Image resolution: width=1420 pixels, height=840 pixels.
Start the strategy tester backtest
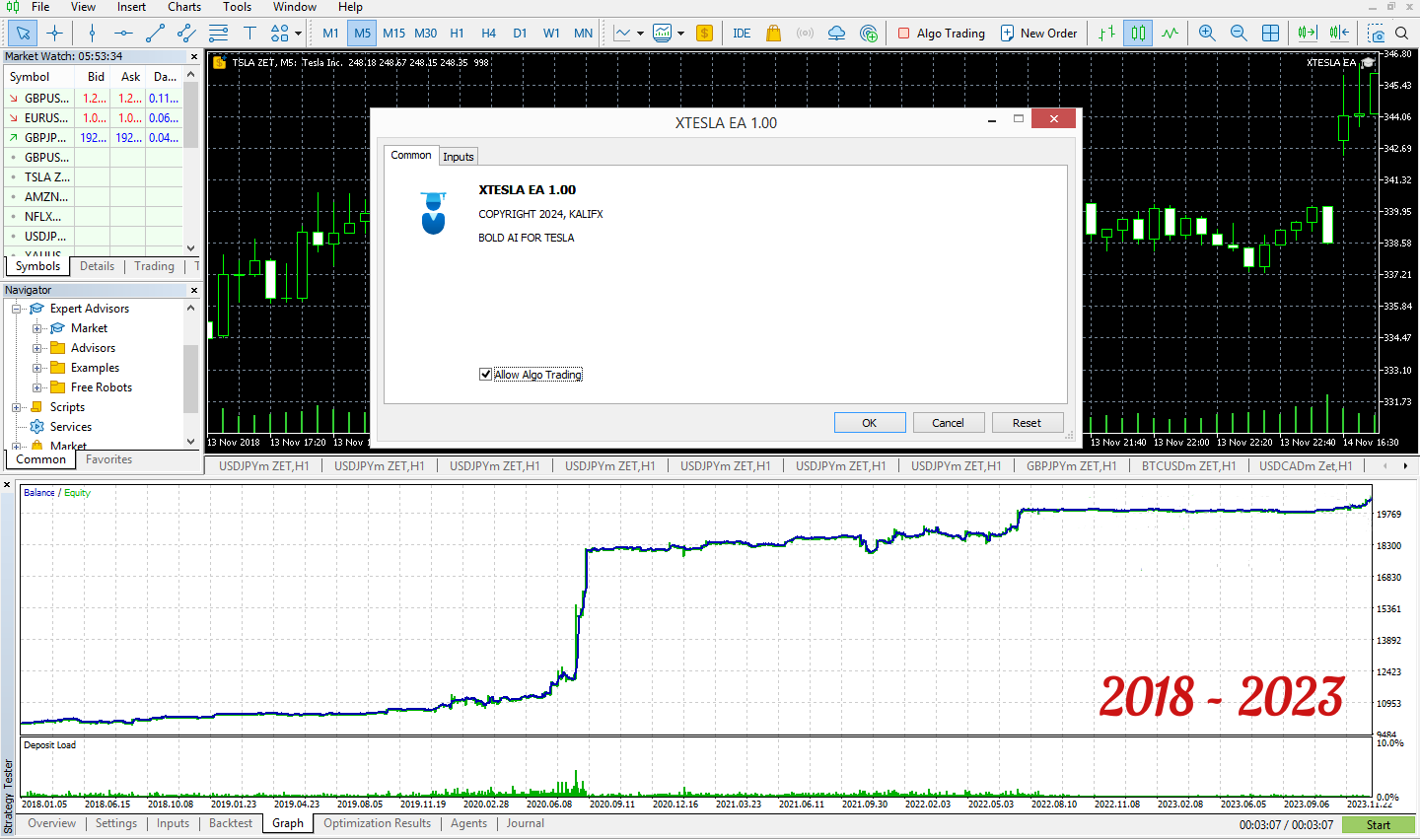point(1378,824)
